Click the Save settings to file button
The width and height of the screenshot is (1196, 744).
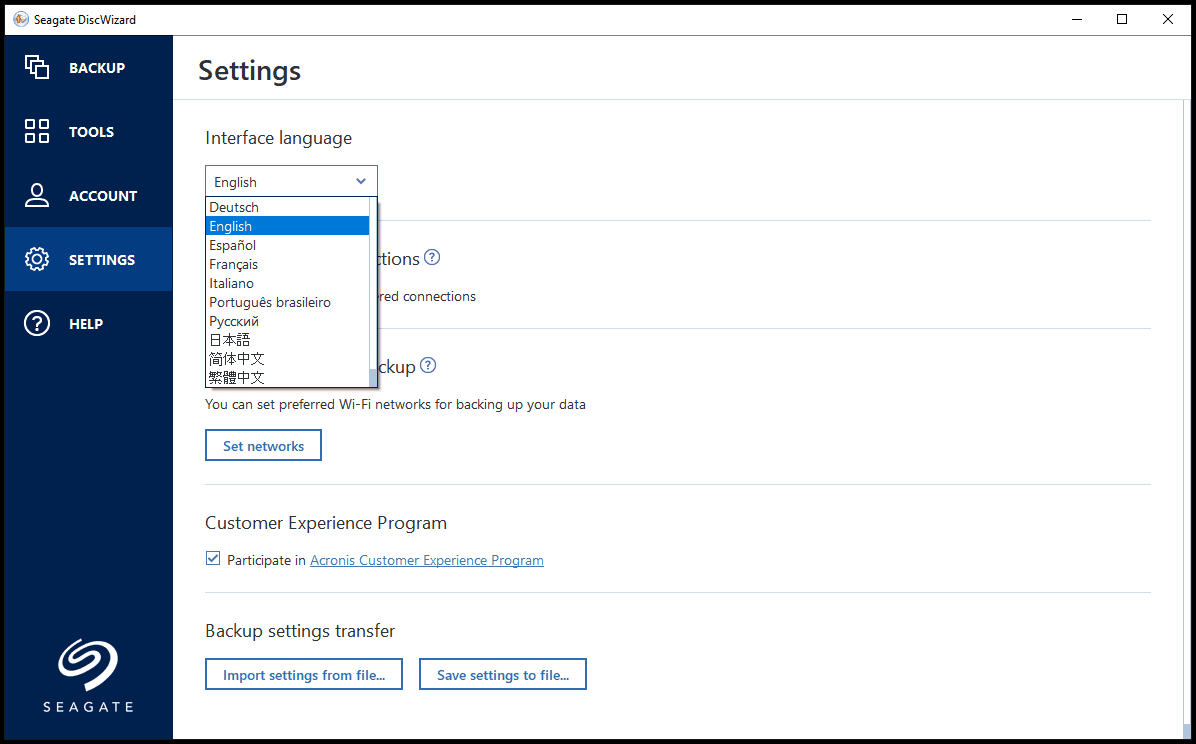[503, 675]
